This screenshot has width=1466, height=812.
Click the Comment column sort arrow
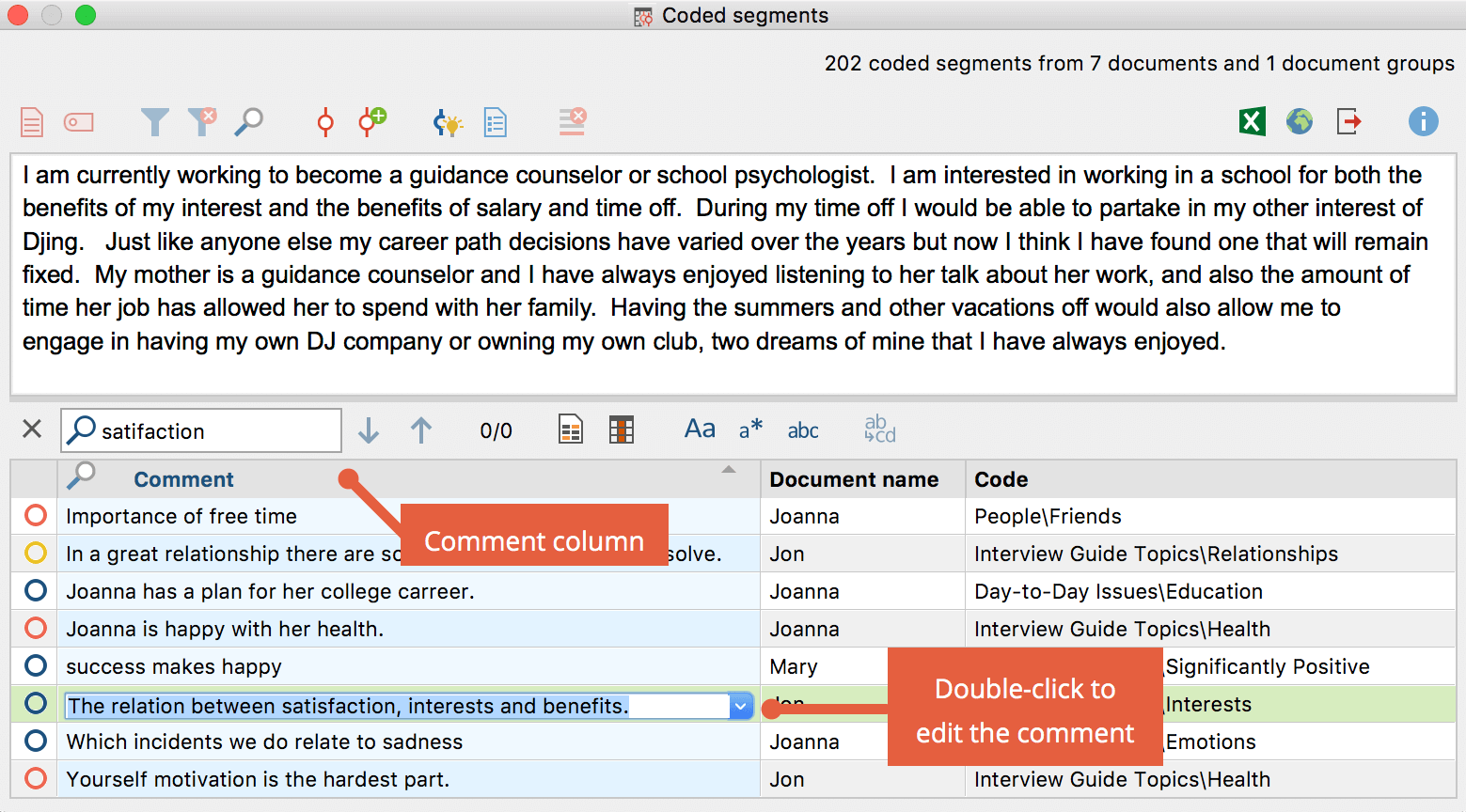729,470
